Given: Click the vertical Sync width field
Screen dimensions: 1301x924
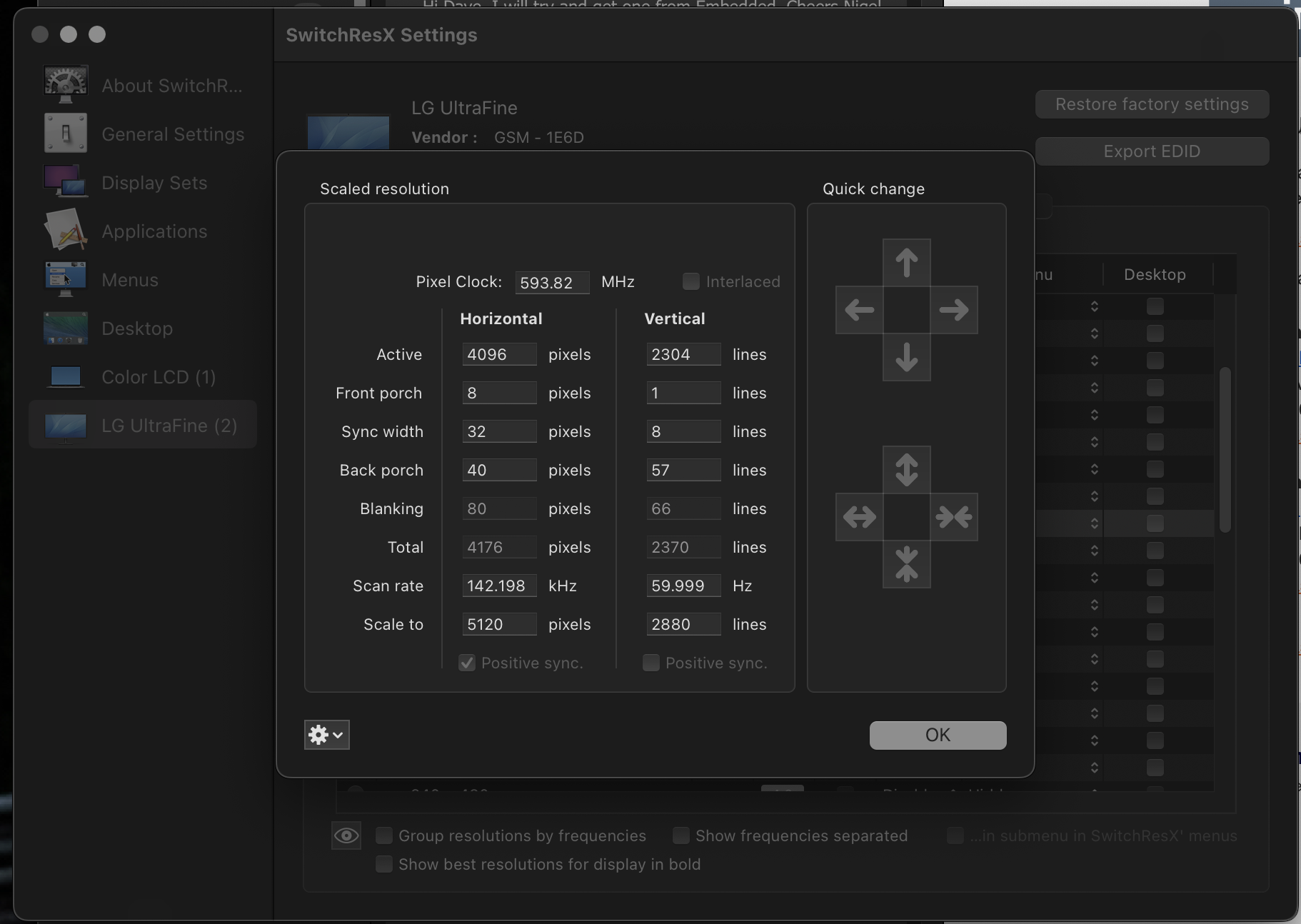Looking at the screenshot, I should [x=683, y=431].
